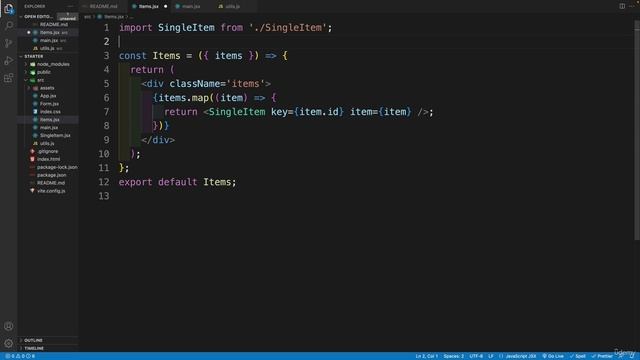Open utils.js in src folder tree
The height and width of the screenshot is (360, 640).
(48, 143)
